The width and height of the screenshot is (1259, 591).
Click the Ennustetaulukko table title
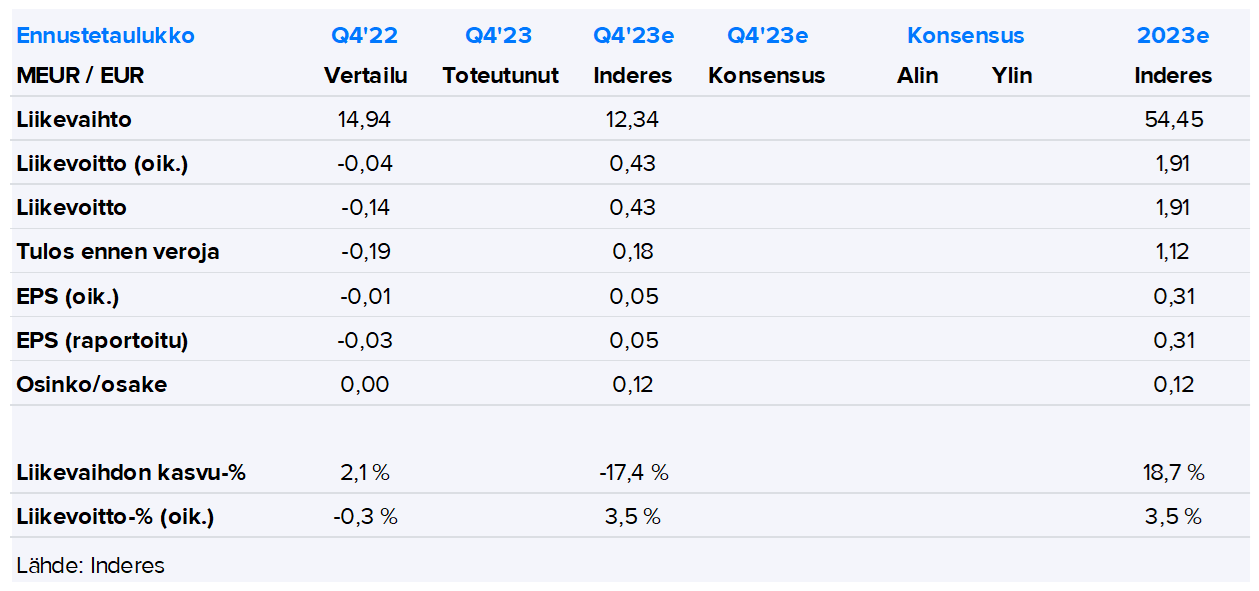(105, 36)
